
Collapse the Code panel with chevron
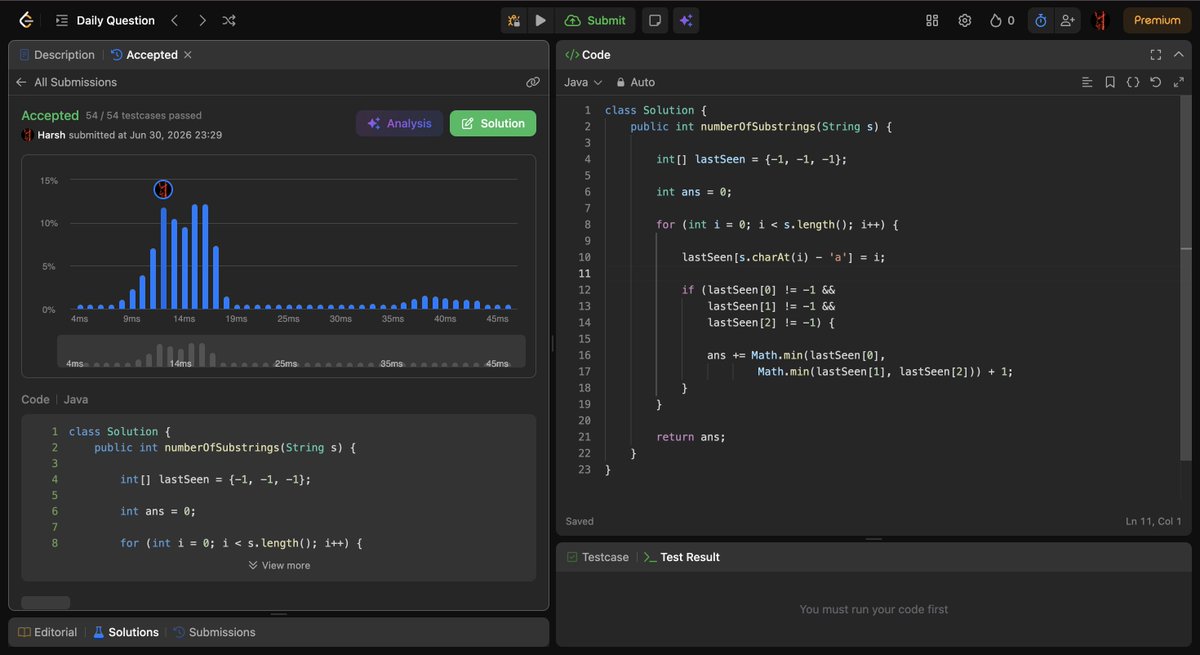1179,55
